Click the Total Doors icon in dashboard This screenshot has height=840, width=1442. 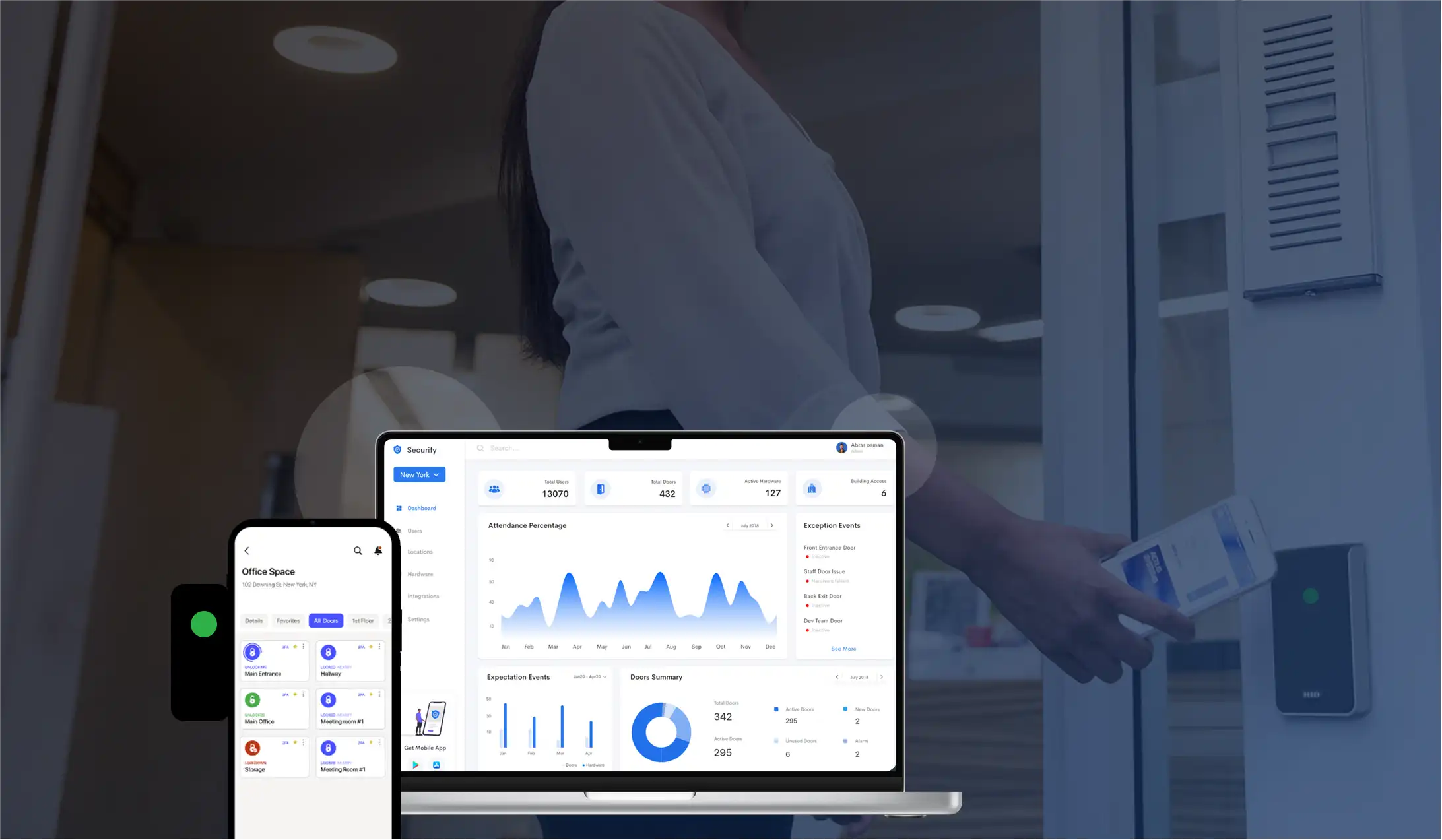601,488
